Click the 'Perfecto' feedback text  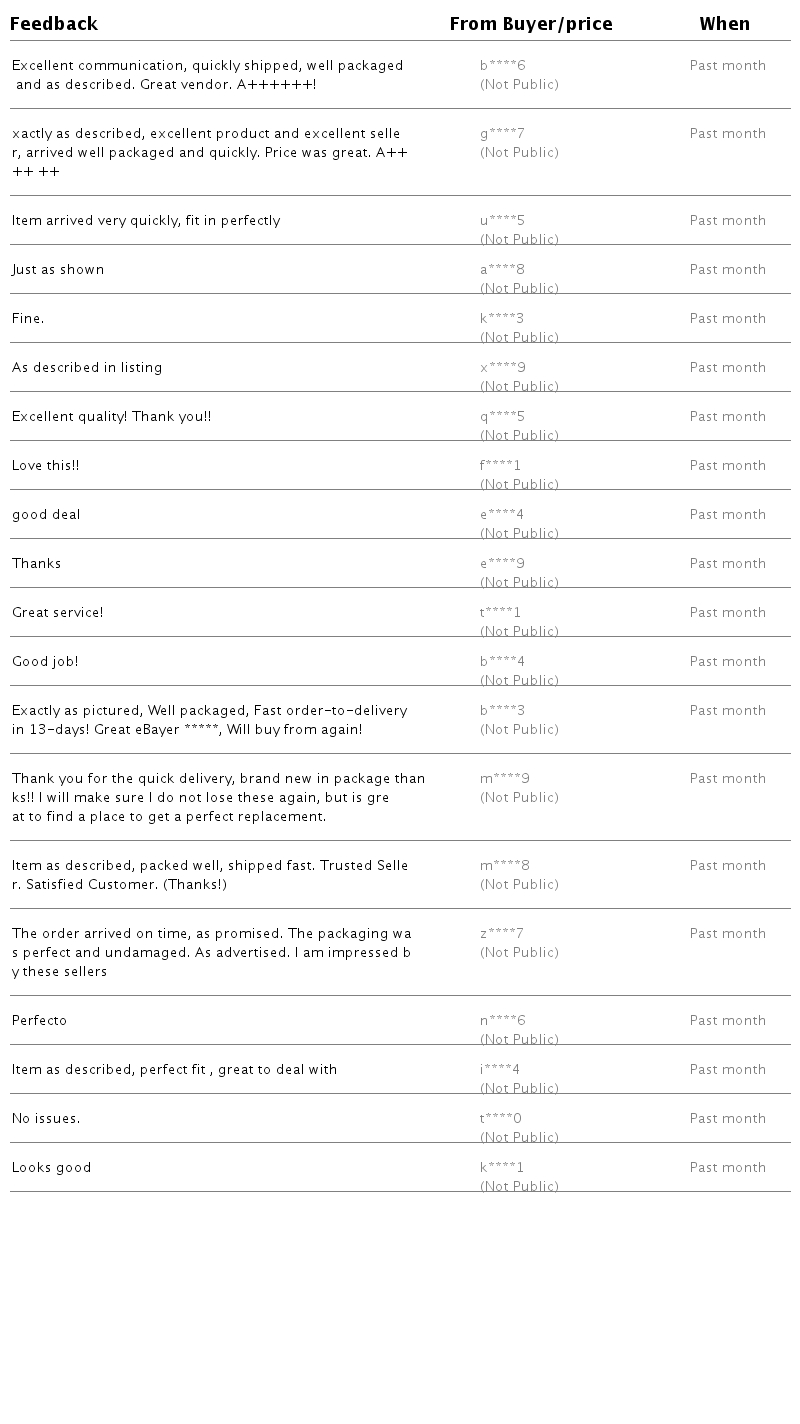click(x=39, y=1021)
